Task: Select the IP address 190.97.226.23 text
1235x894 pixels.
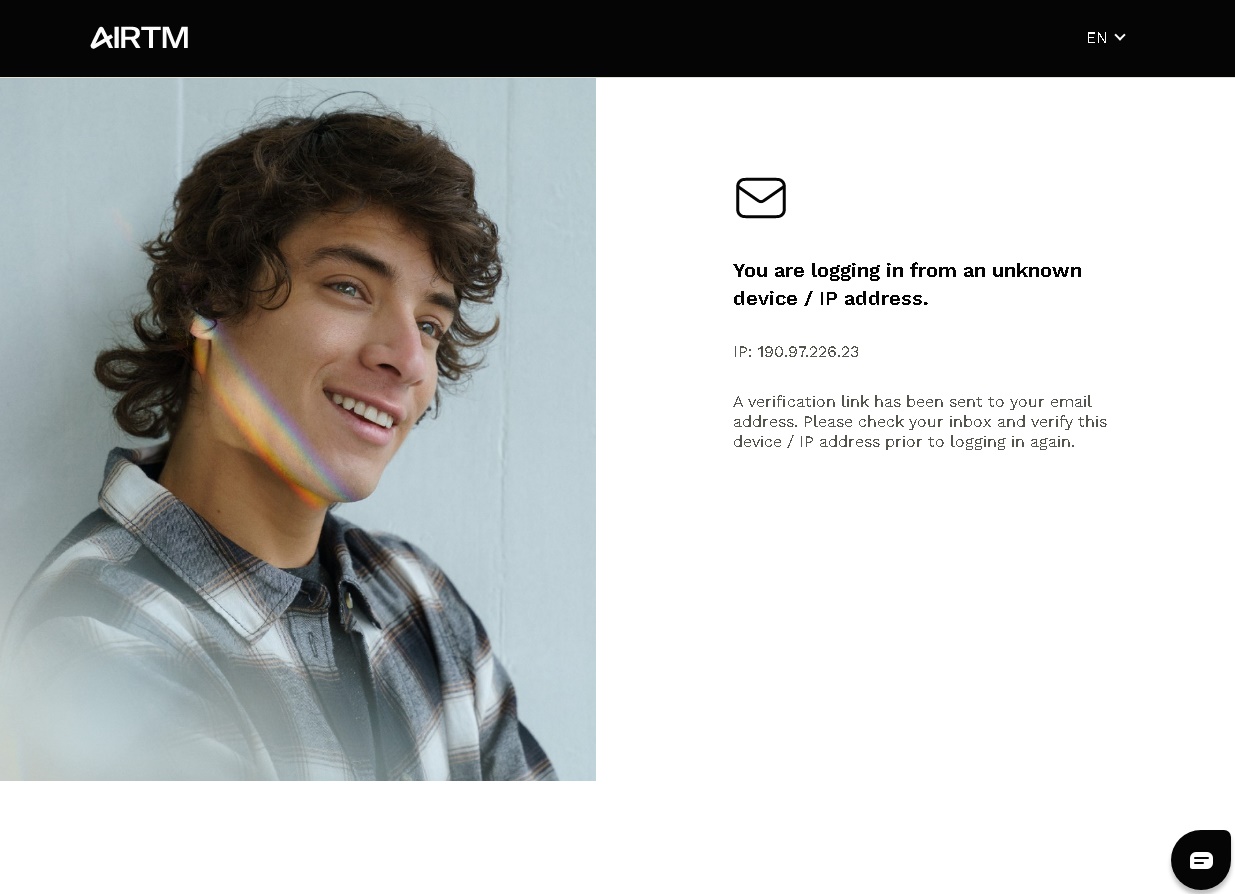Action: tap(808, 352)
